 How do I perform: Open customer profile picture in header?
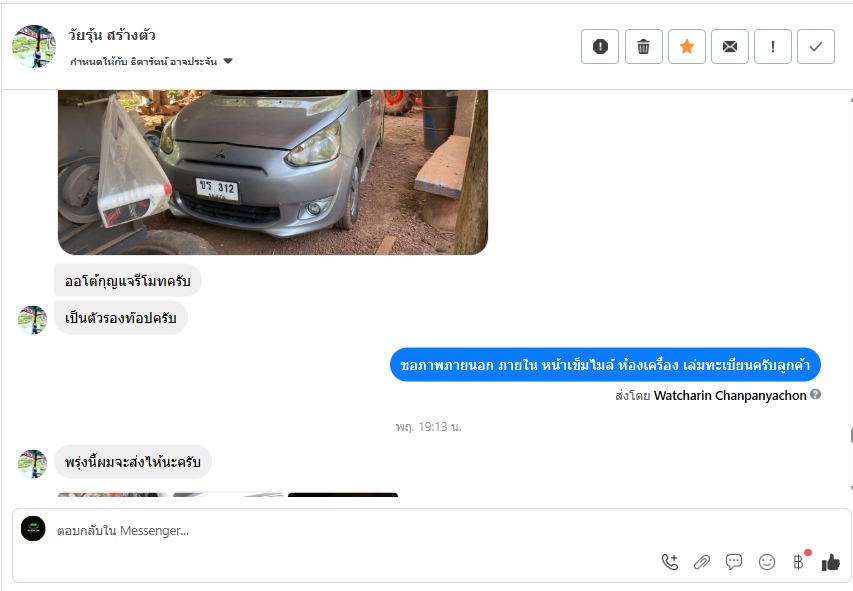pos(34,46)
